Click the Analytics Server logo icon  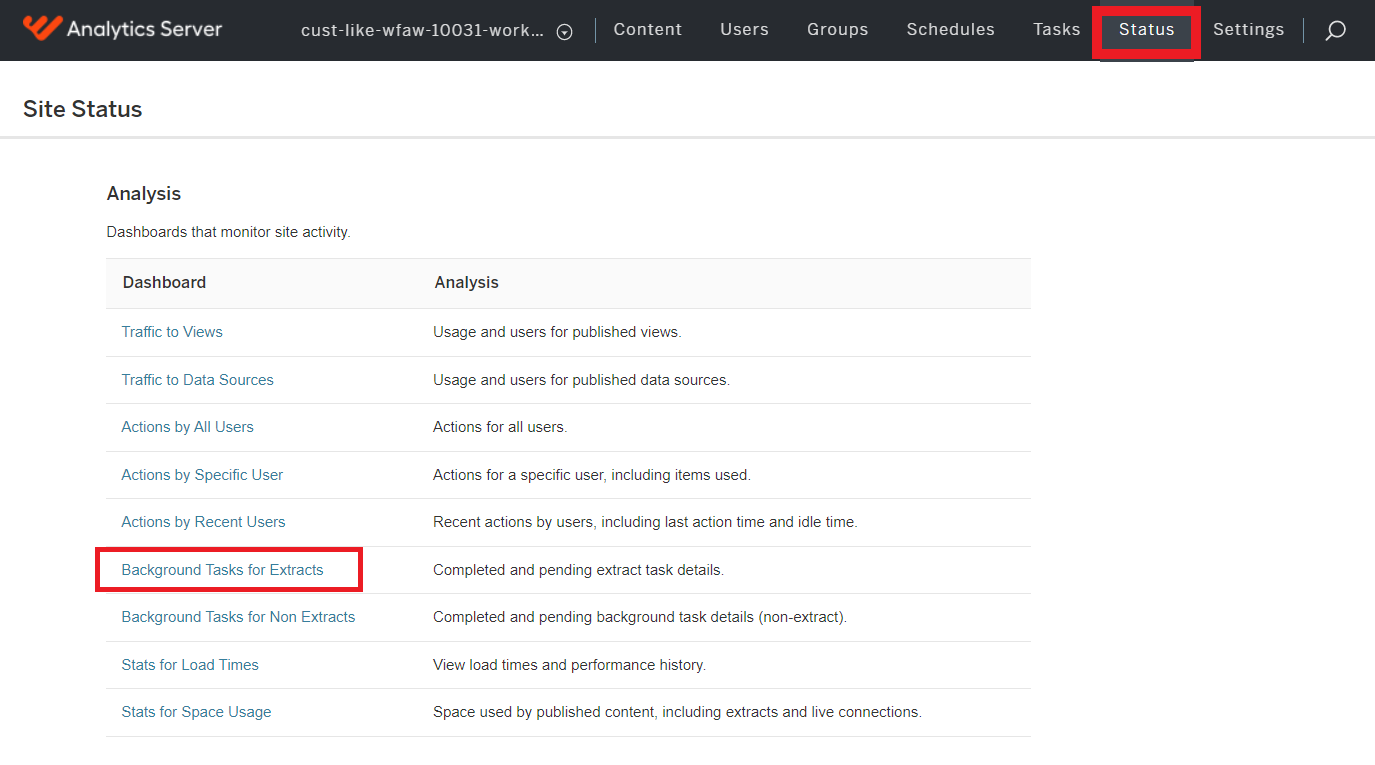(x=42, y=28)
